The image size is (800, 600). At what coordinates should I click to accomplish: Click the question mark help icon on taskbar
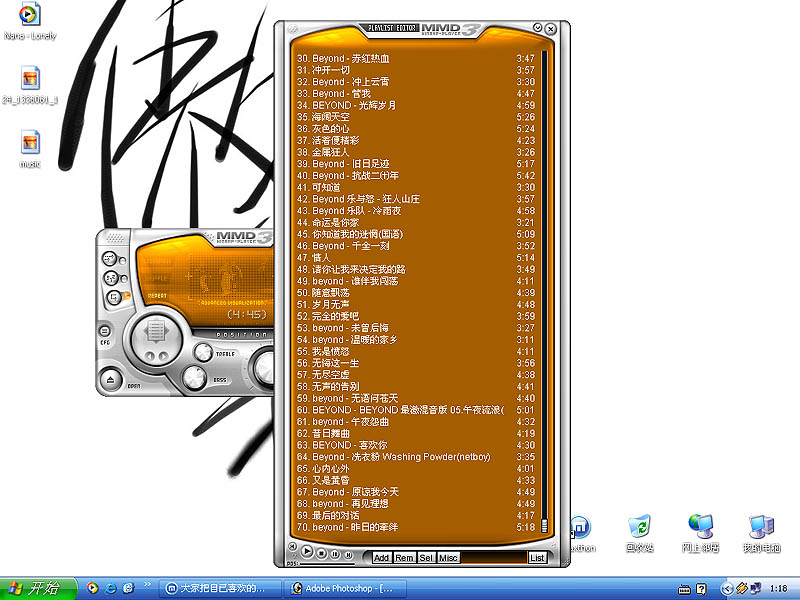pyautogui.click(x=702, y=589)
